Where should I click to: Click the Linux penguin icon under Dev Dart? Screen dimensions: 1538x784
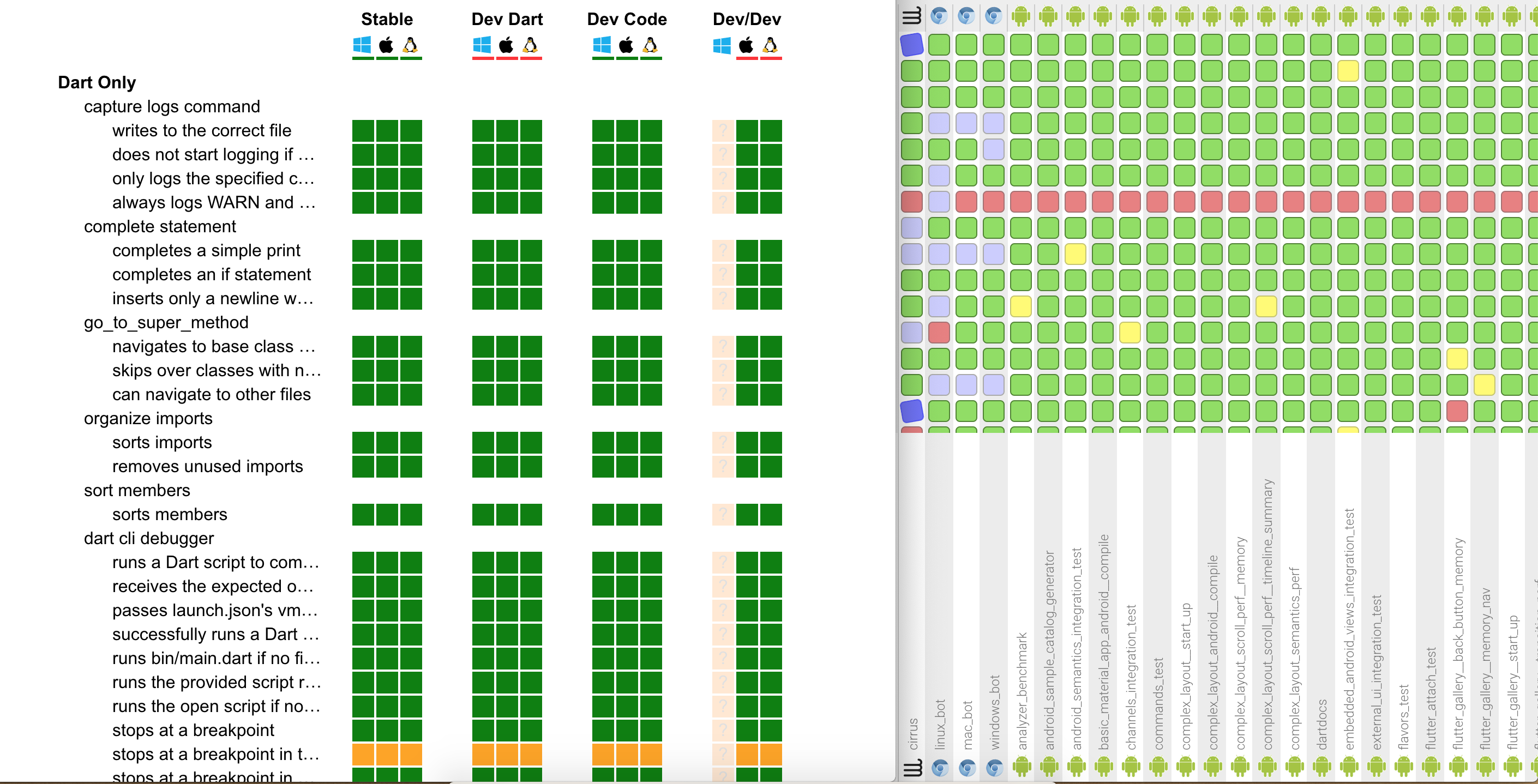coord(531,45)
